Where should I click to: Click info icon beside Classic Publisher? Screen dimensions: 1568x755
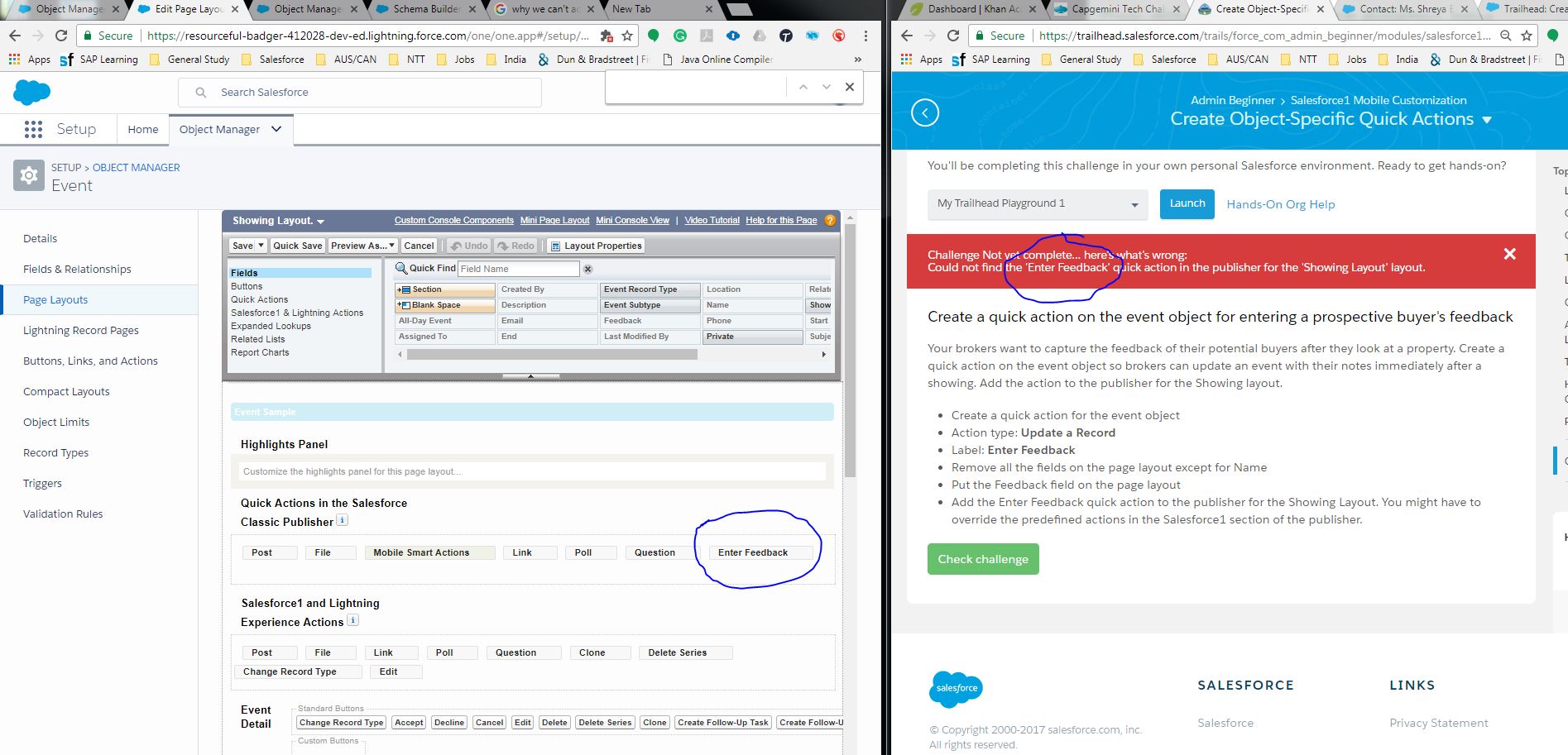click(343, 521)
